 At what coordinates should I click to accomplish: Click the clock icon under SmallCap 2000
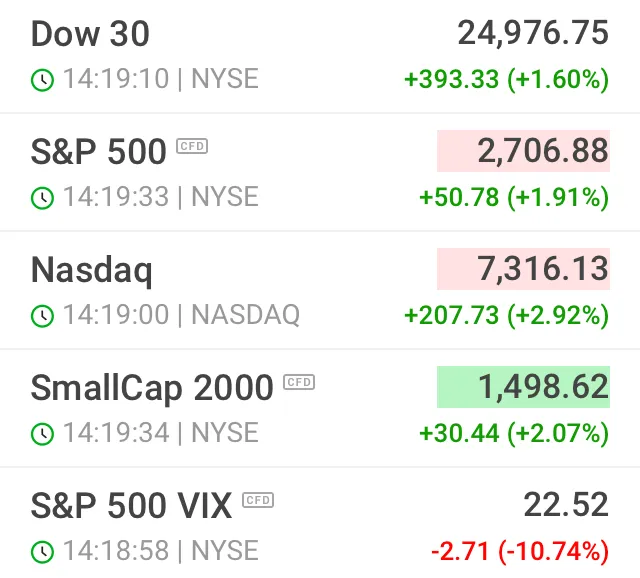(x=42, y=434)
